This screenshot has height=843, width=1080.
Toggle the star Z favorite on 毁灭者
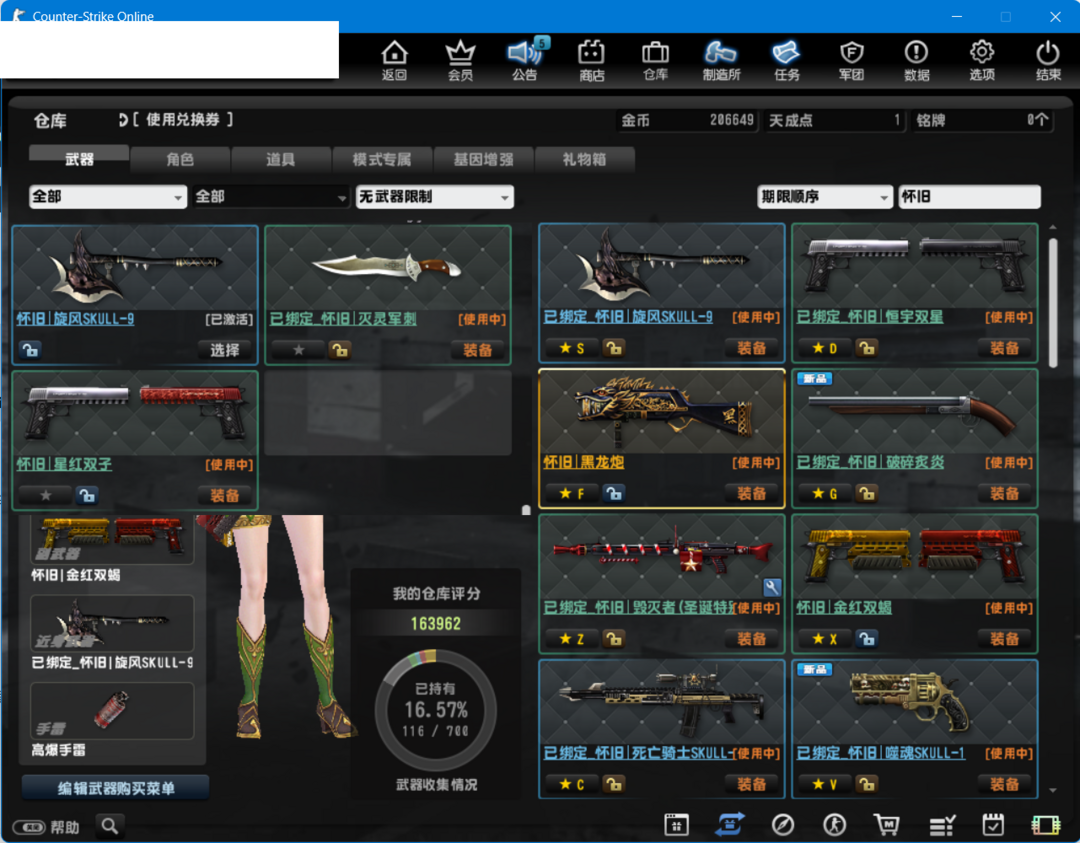point(572,639)
